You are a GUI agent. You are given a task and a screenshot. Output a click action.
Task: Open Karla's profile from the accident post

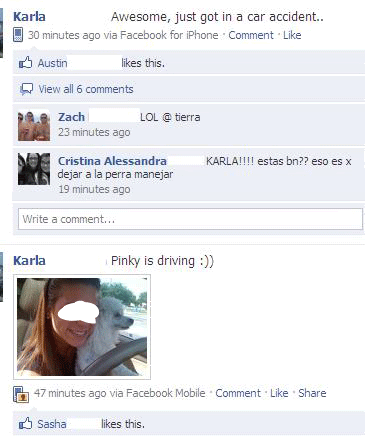tap(29, 17)
